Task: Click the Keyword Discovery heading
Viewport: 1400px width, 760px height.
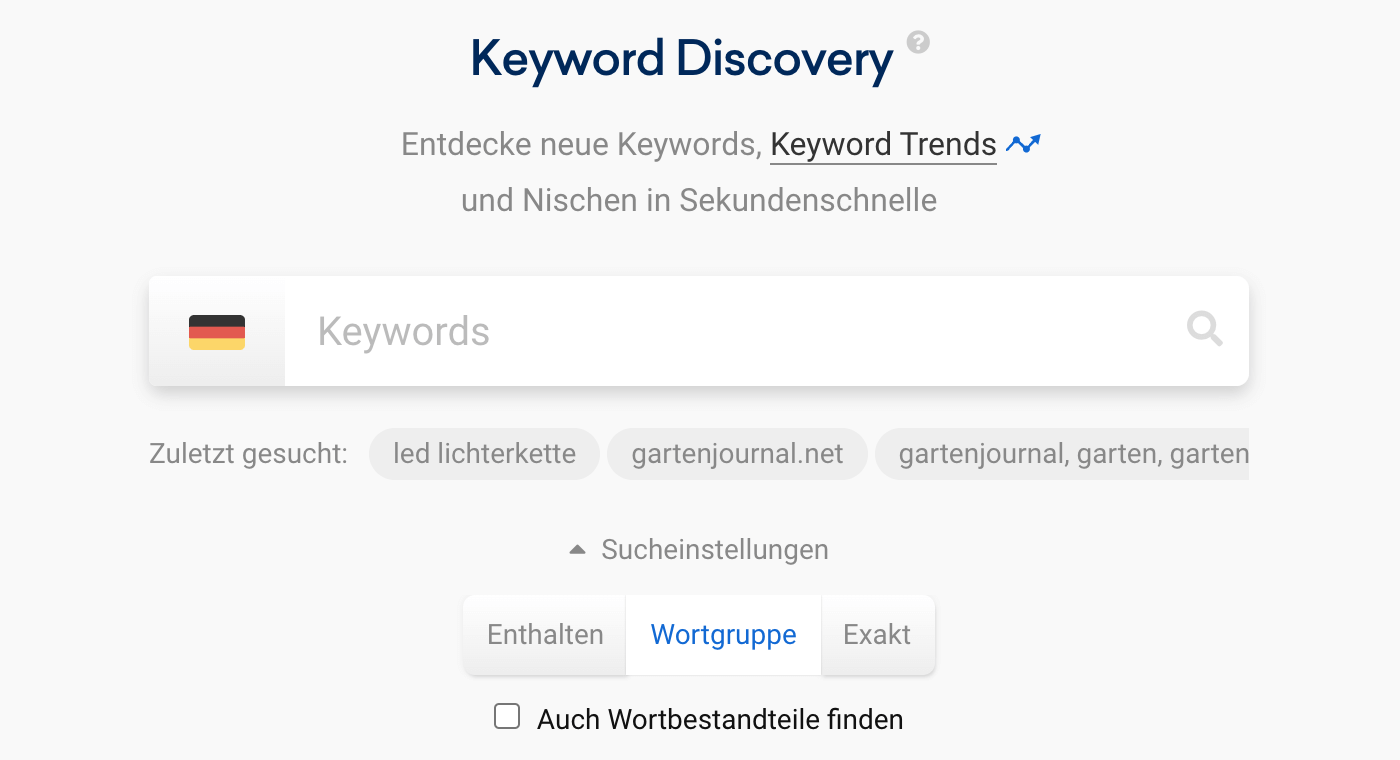Action: tap(681, 59)
